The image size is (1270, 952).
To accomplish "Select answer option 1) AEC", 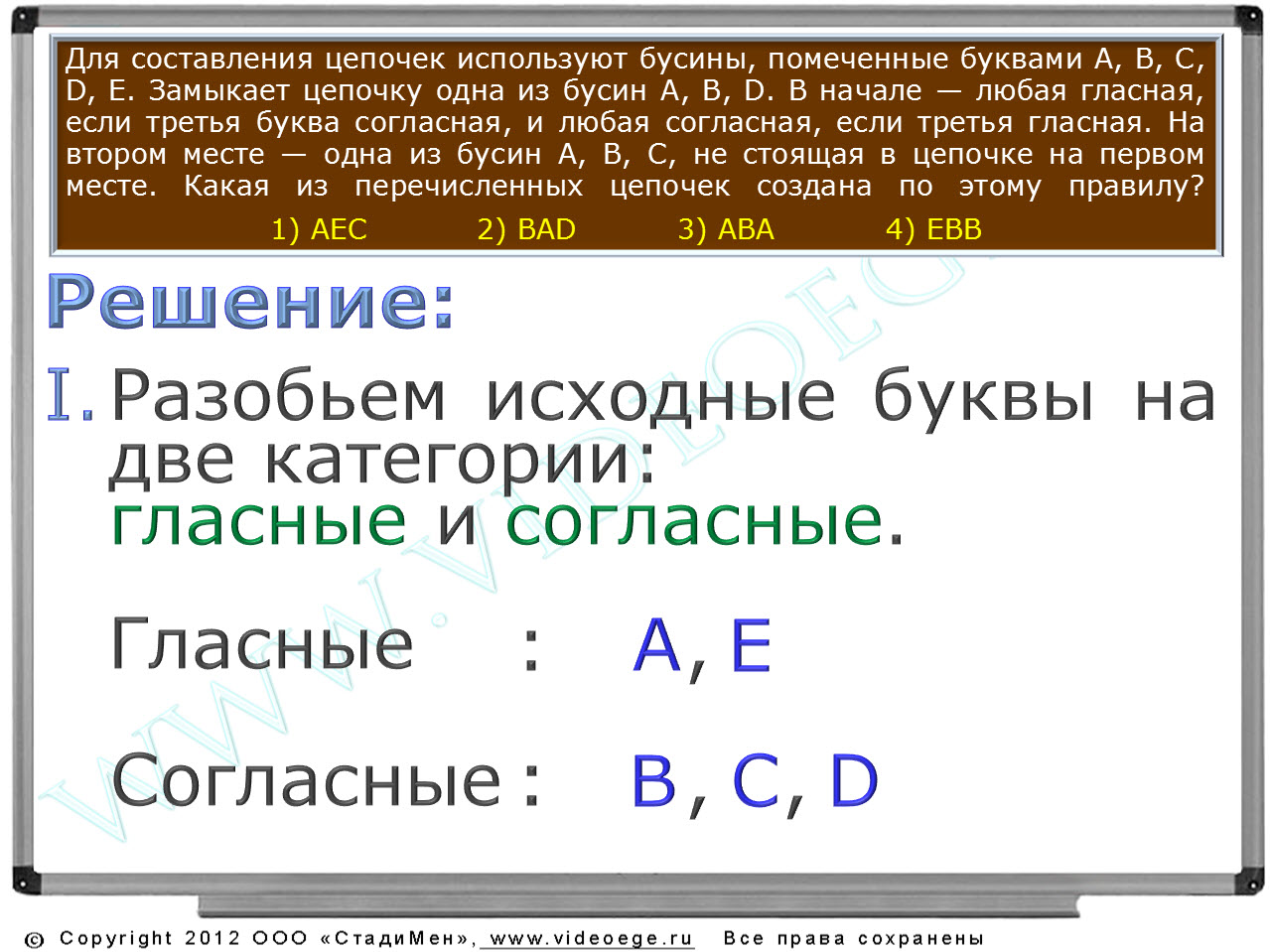I will pyautogui.click(x=319, y=229).
